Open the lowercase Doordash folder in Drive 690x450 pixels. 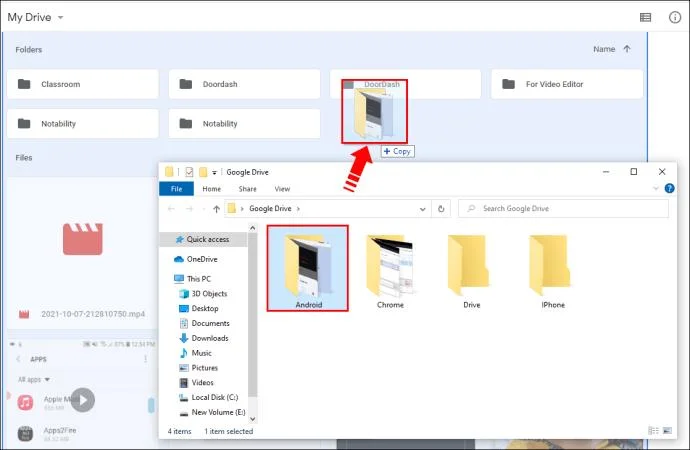coord(244,84)
